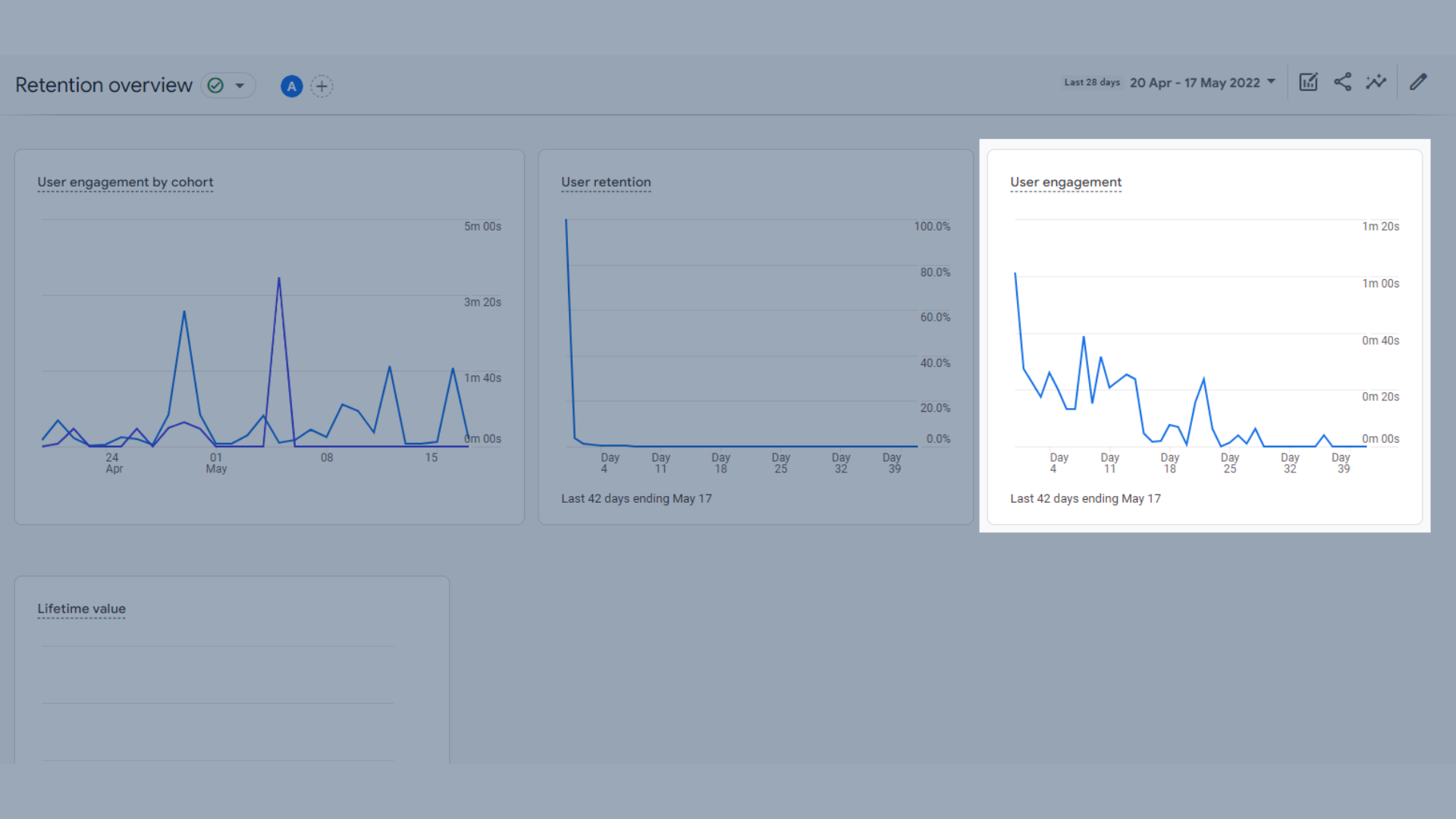Click the 'Last 28 days' label
This screenshot has width=1456, height=819.
pyautogui.click(x=1091, y=83)
